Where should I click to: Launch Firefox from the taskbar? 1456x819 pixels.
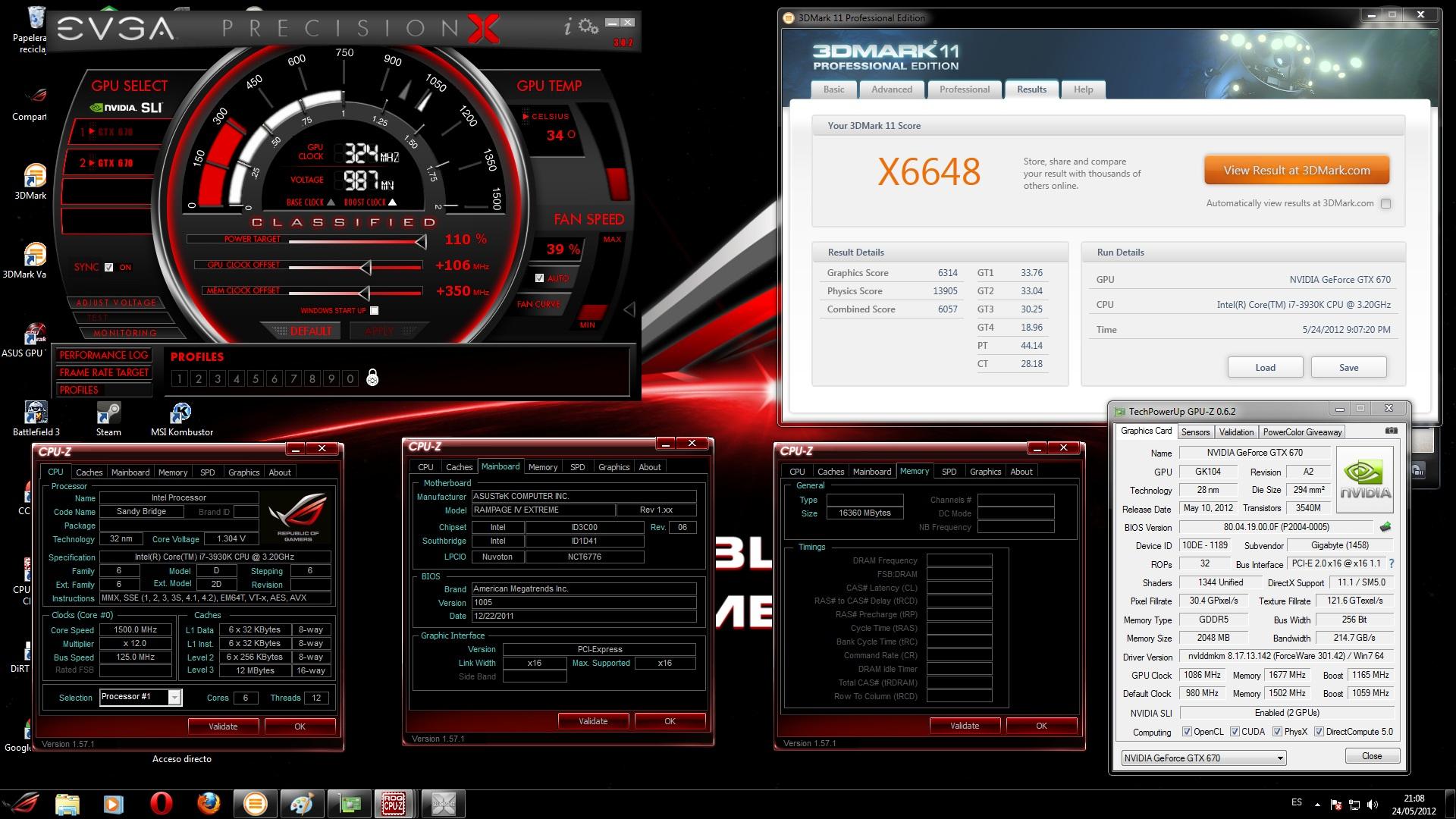click(x=208, y=804)
